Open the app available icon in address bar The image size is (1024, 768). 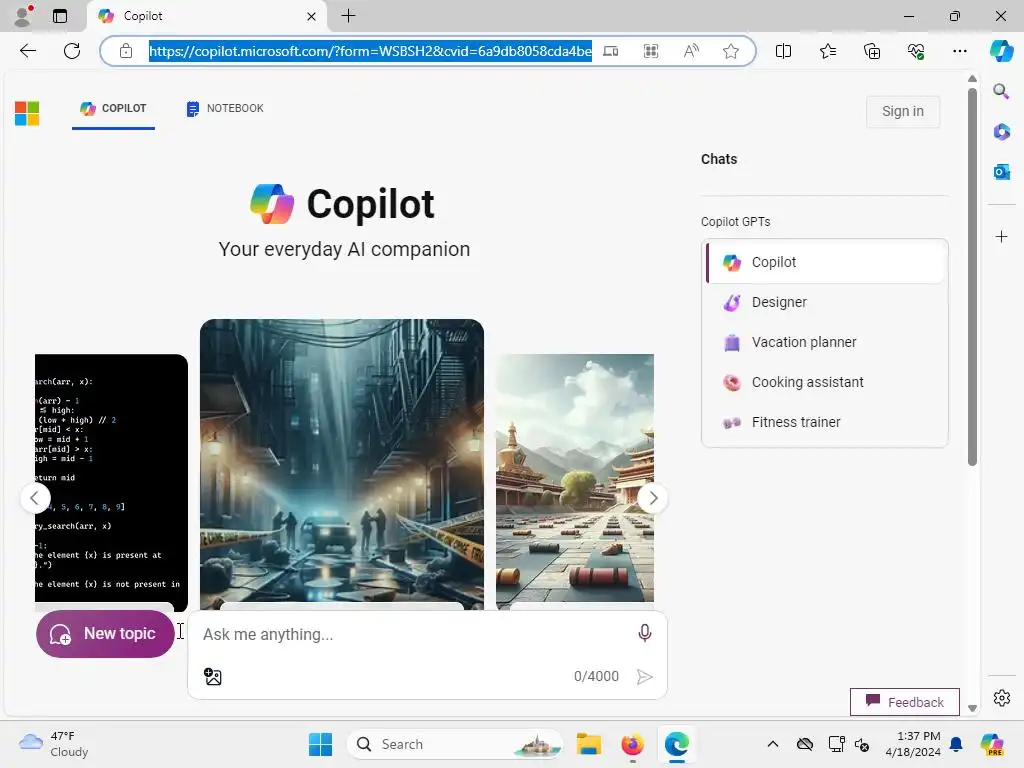coord(611,51)
